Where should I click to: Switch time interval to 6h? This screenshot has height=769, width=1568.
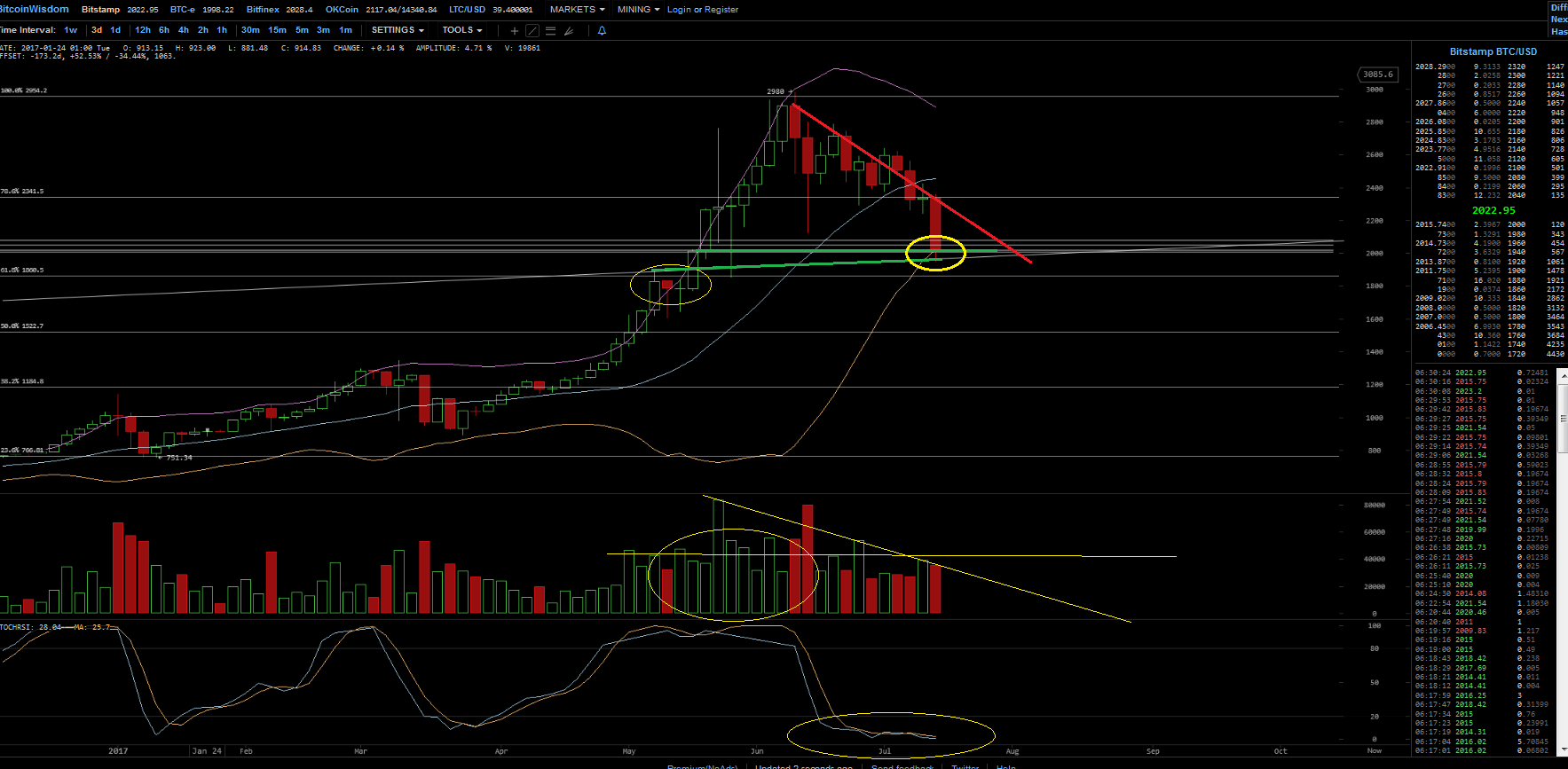(164, 30)
